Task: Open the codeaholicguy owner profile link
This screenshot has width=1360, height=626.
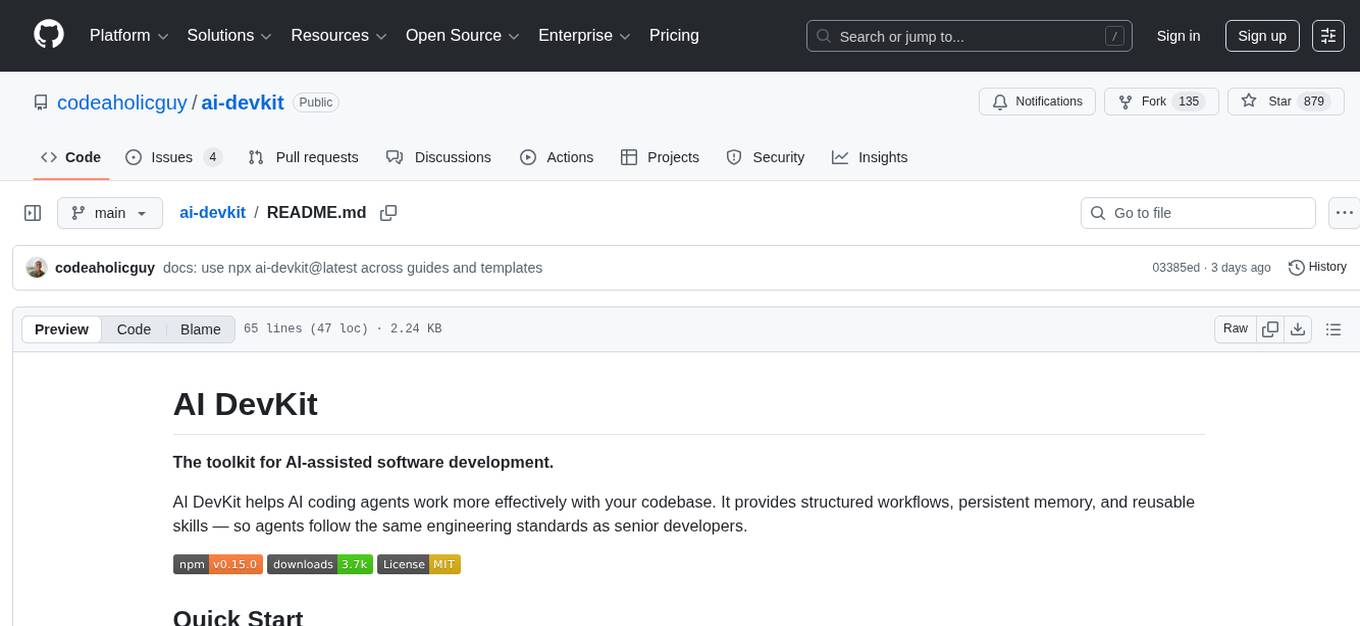Action: (122, 102)
